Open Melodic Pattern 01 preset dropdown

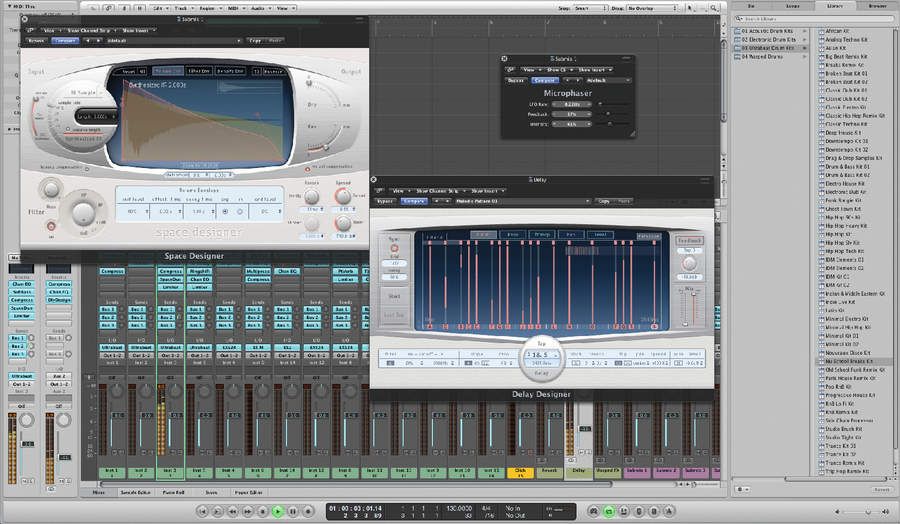pos(522,201)
